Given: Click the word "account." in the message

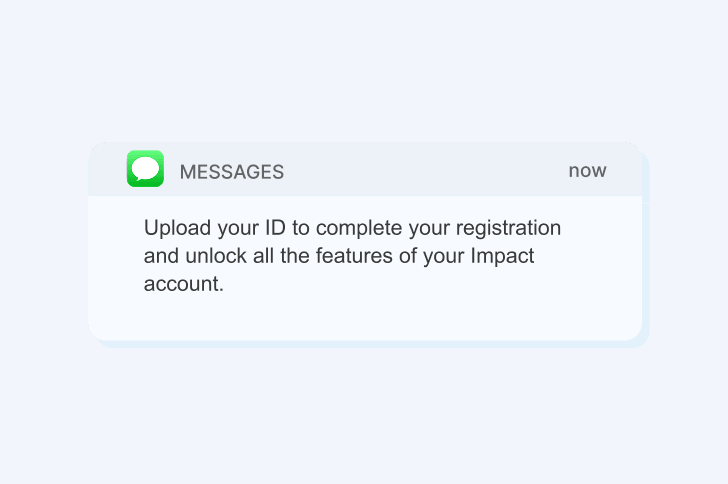Looking at the screenshot, I should pyautogui.click(x=182, y=283).
